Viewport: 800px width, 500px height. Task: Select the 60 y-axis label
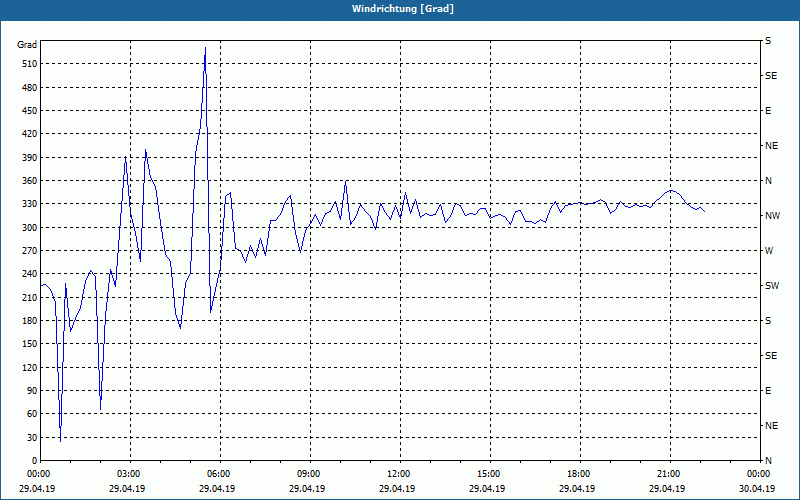[32, 414]
